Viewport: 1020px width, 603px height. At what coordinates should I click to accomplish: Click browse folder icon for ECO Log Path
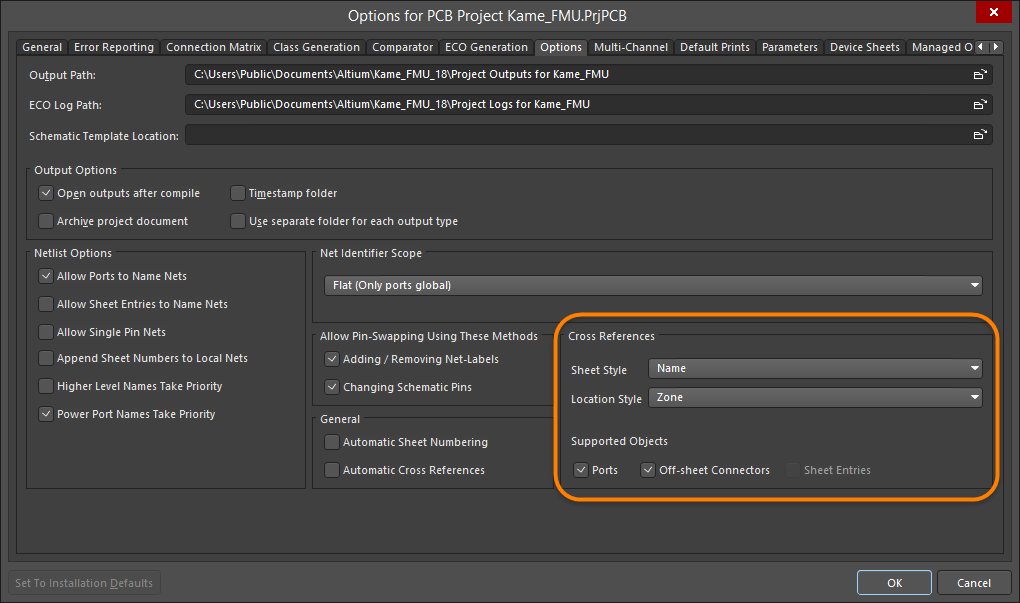pos(981,105)
